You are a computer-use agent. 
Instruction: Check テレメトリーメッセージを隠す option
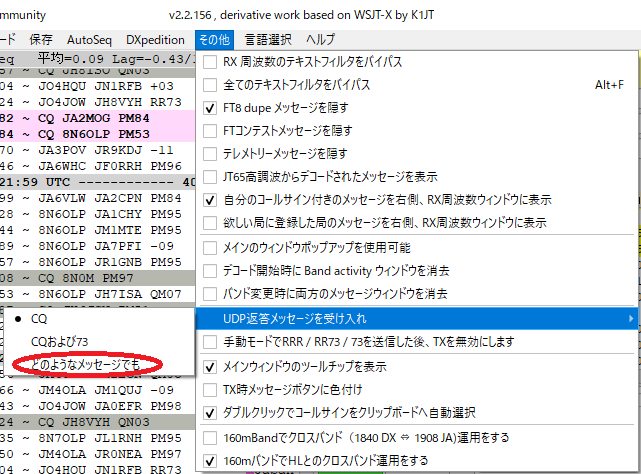click(x=210, y=154)
